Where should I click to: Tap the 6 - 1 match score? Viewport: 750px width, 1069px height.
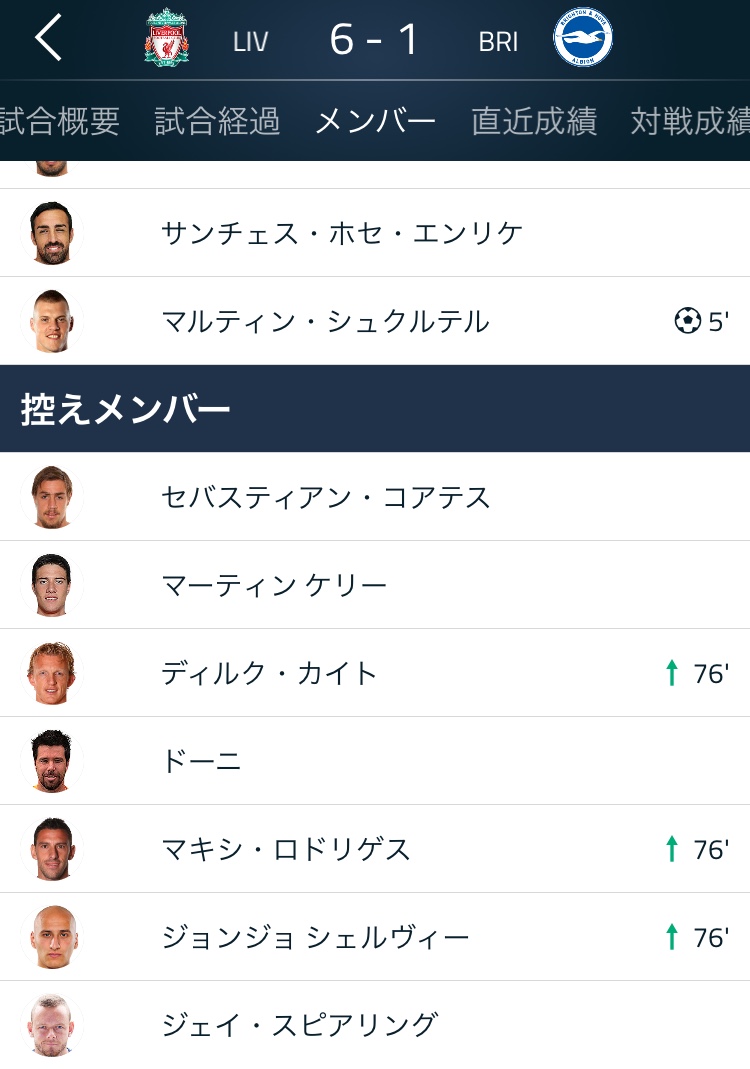pyautogui.click(x=374, y=39)
